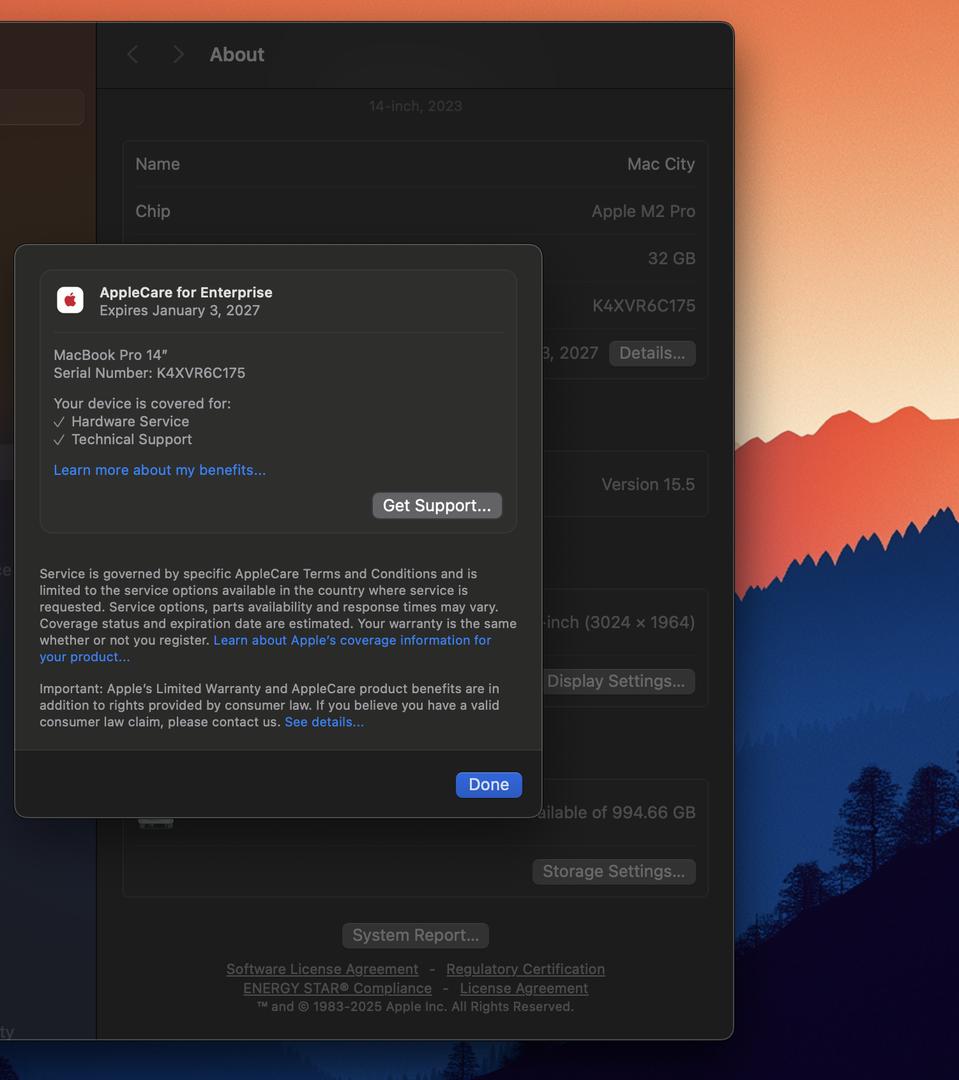Click the 'Hardware Service' coverage item
The width and height of the screenshot is (959, 1080).
(130, 422)
